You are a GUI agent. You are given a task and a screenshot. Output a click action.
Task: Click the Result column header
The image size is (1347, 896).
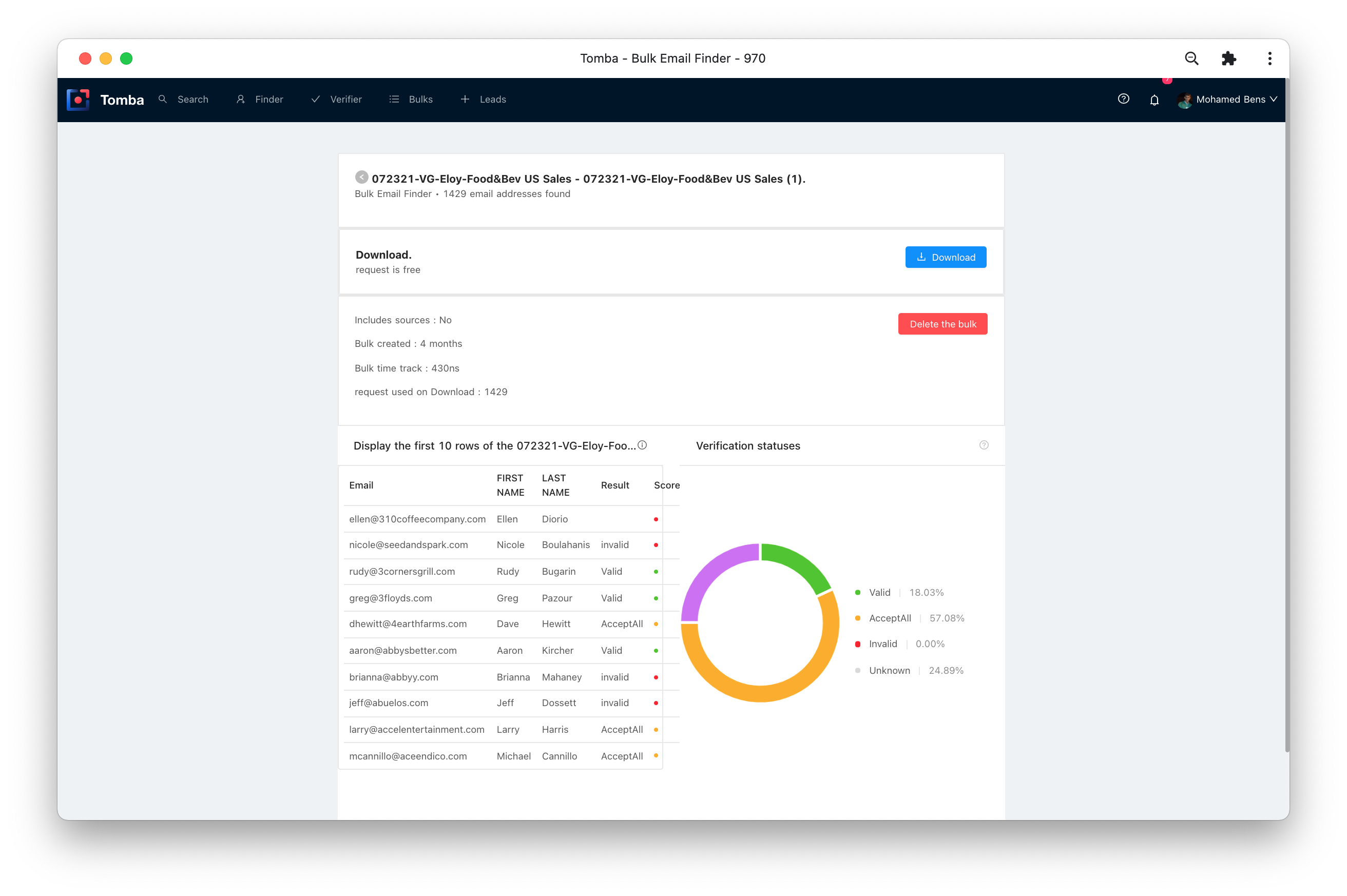(x=615, y=485)
